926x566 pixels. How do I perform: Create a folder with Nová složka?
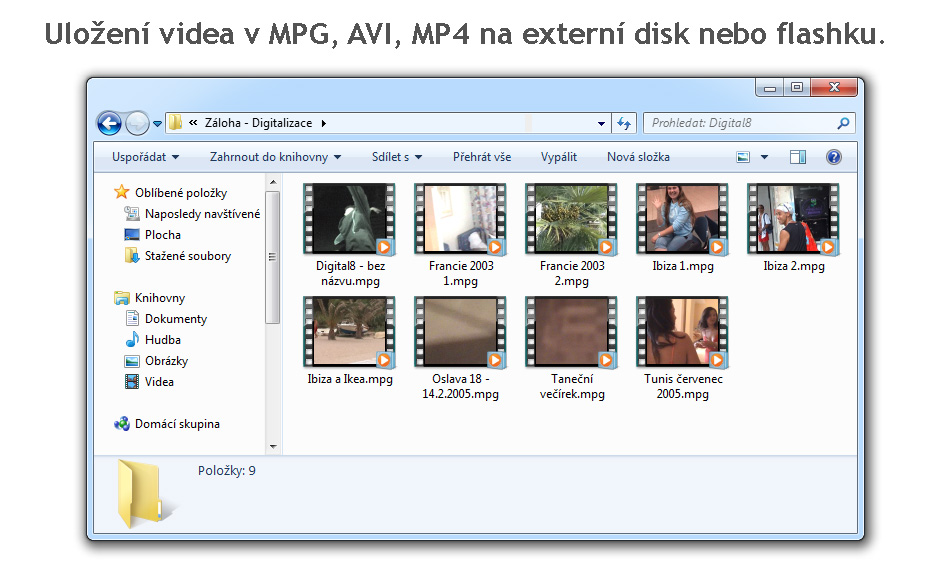638,157
